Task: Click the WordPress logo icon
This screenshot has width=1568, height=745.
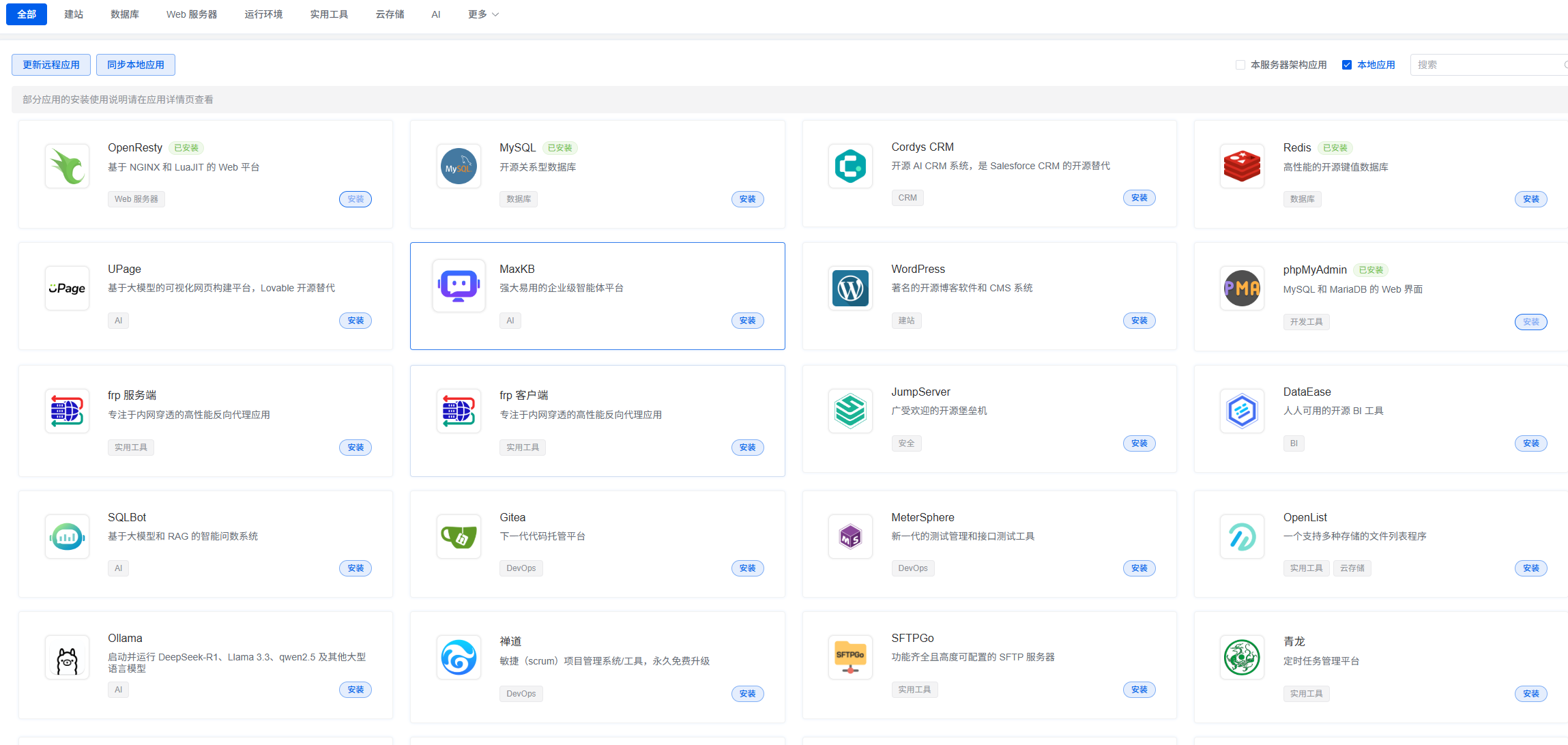Action: [850, 288]
